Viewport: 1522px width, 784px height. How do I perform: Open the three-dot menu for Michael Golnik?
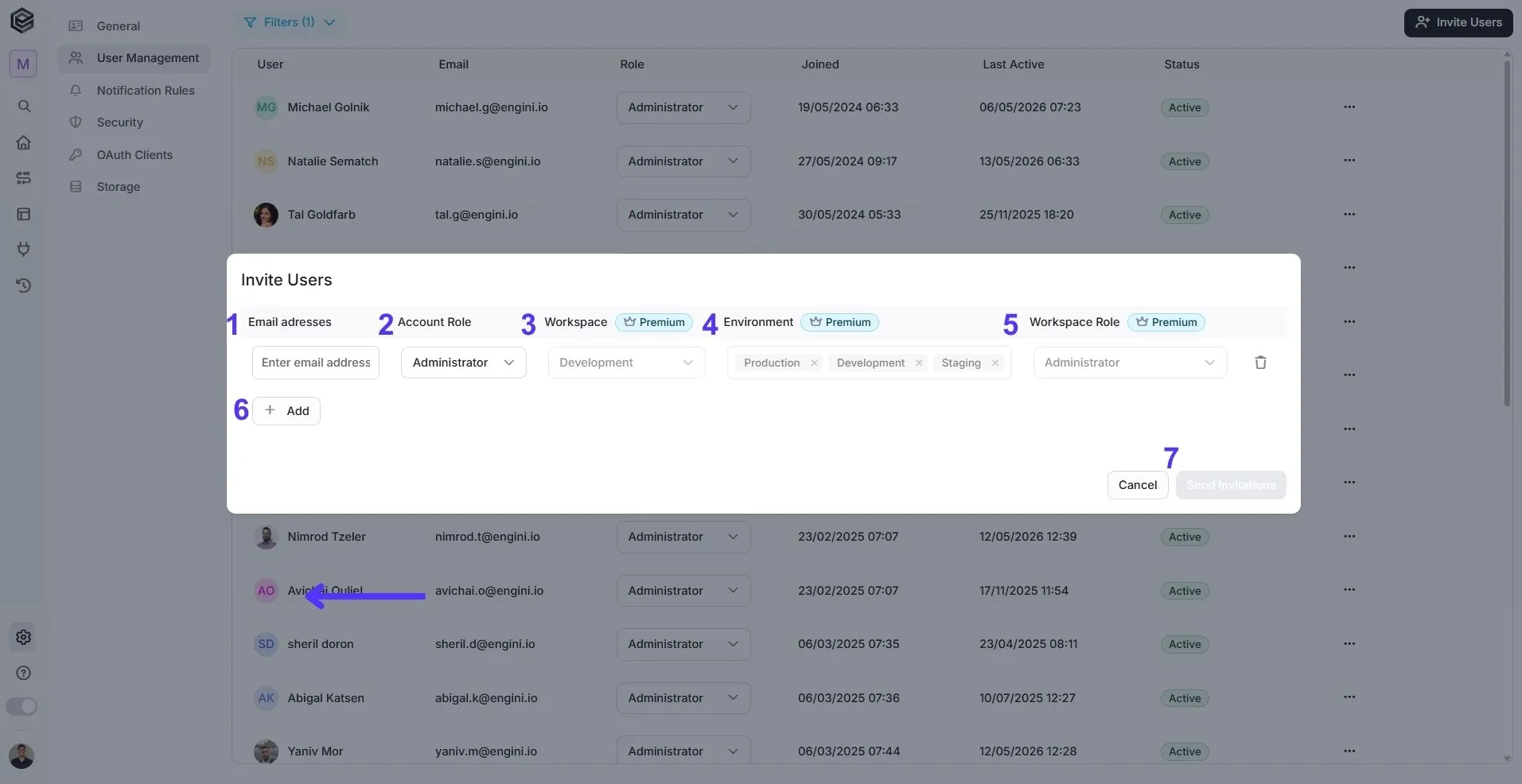click(1349, 107)
